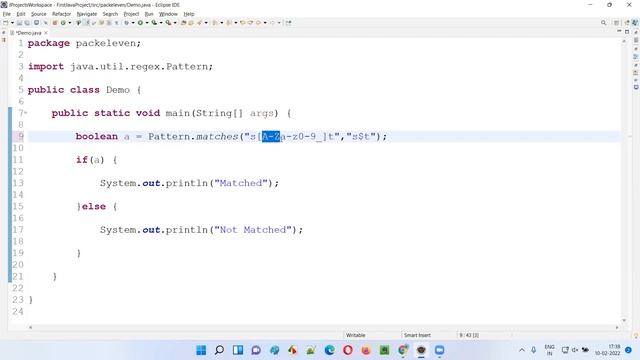Open the Refactor menu

61,14
